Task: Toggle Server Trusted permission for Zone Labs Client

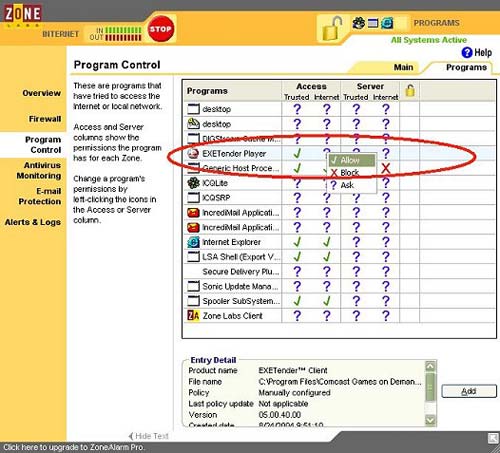Action: pyautogui.click(x=356, y=315)
